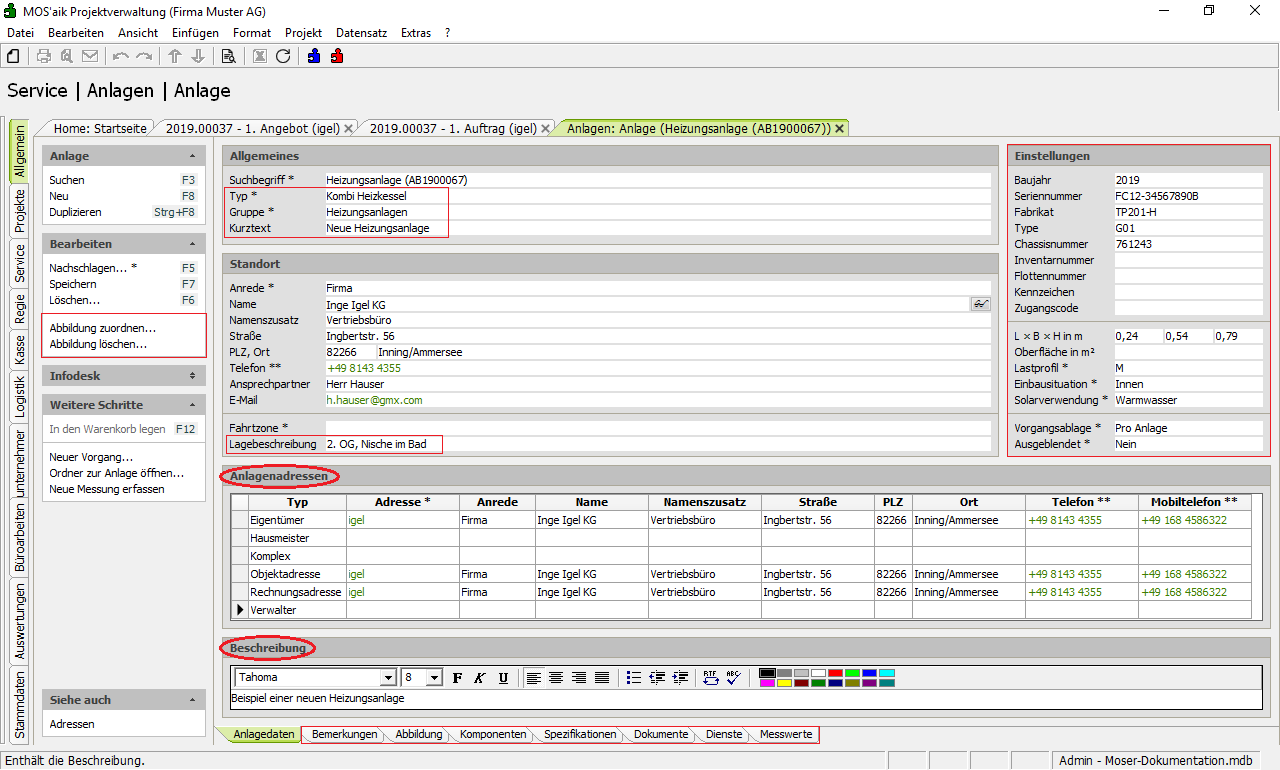
Task: Open the document search toolbar icon
Action: [x=228, y=56]
